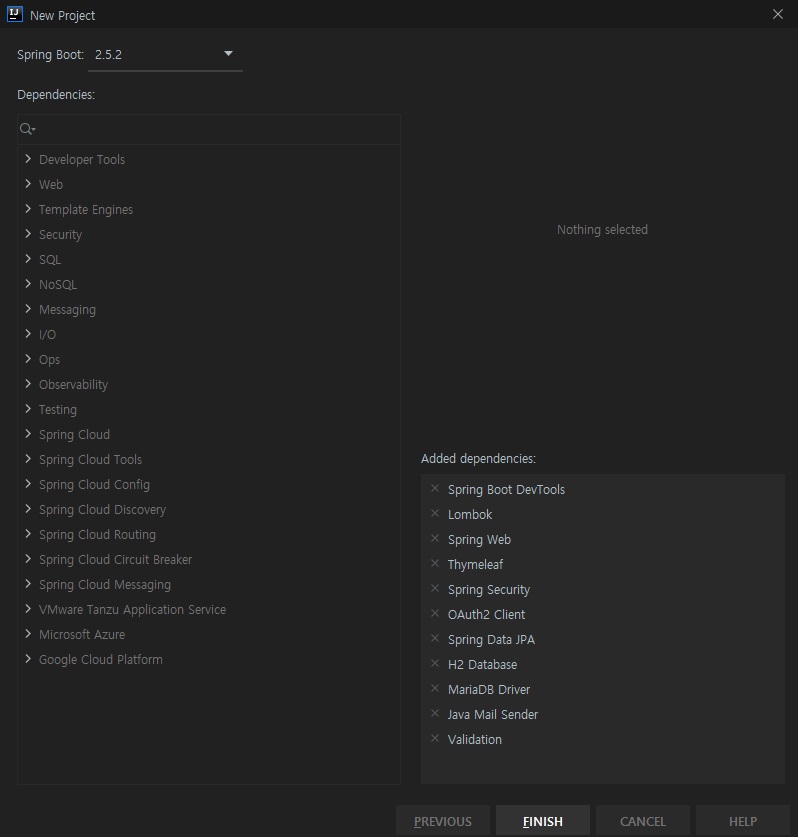Select 'OAuth2 Client' in added dependencies
The width and height of the screenshot is (798, 837).
click(x=486, y=614)
